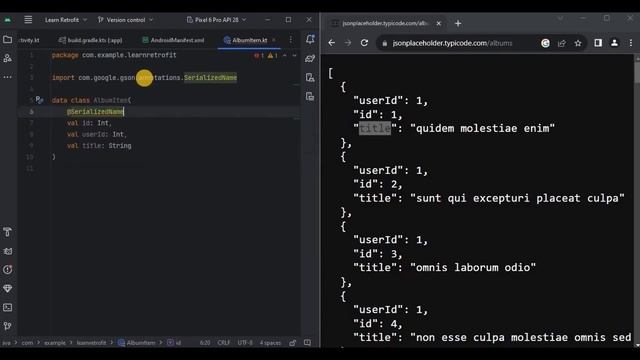Viewport: 640px width, 360px height.
Task: Open the Android Studio main hamburger menu
Action: click(x=28, y=19)
